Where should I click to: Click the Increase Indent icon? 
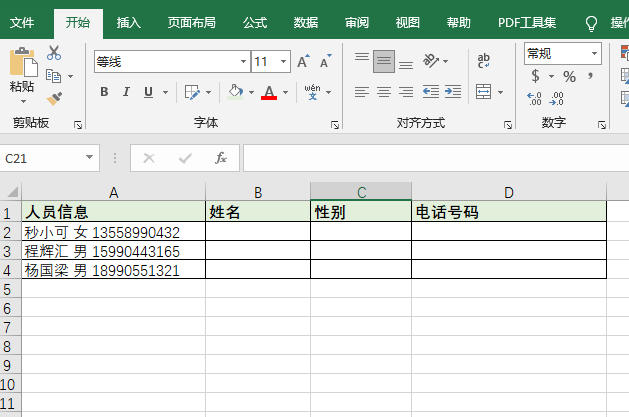coord(453,92)
